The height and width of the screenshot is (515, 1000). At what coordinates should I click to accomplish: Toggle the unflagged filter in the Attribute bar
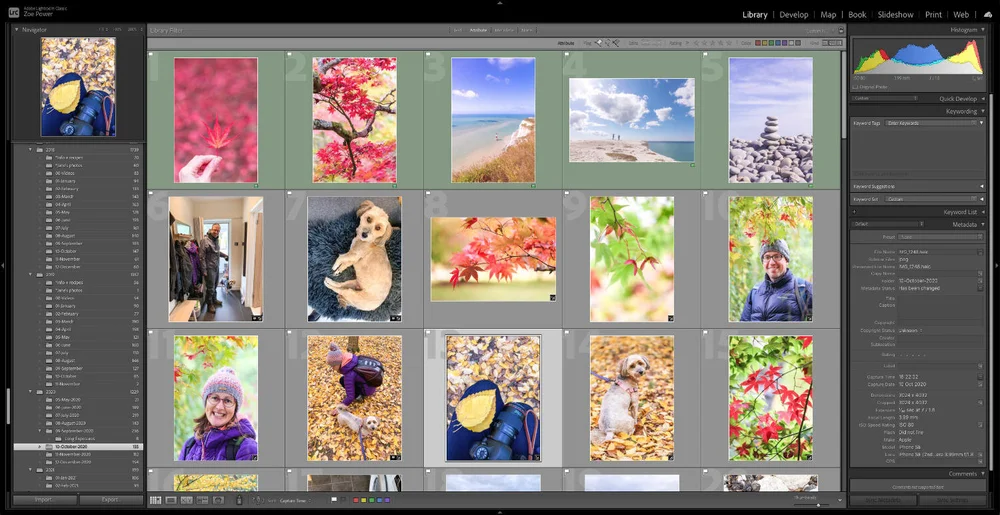tap(608, 43)
